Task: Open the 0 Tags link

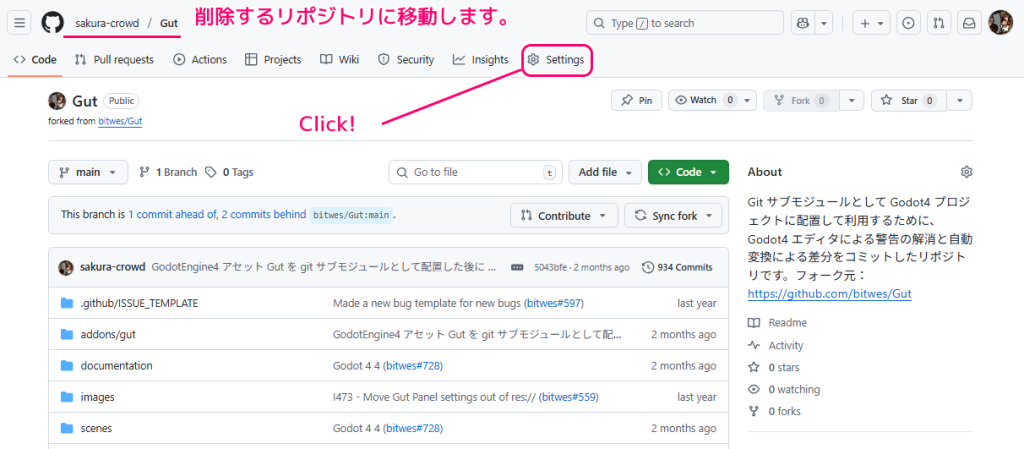Action: (229, 172)
